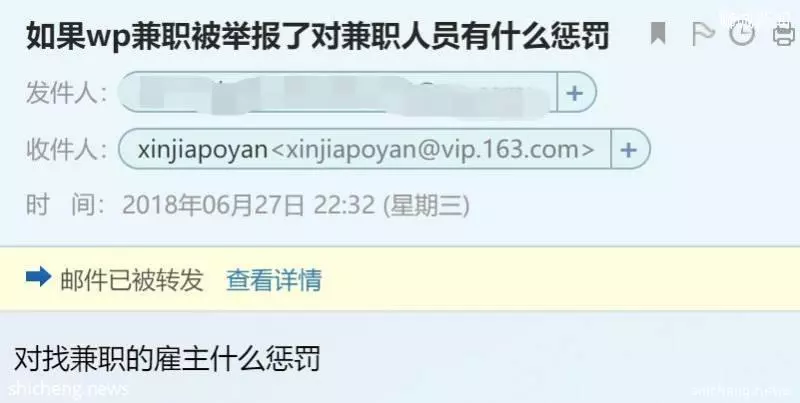Screen dimensions: 800x403
Task: Select the blurred sender address chip
Action: [338, 93]
